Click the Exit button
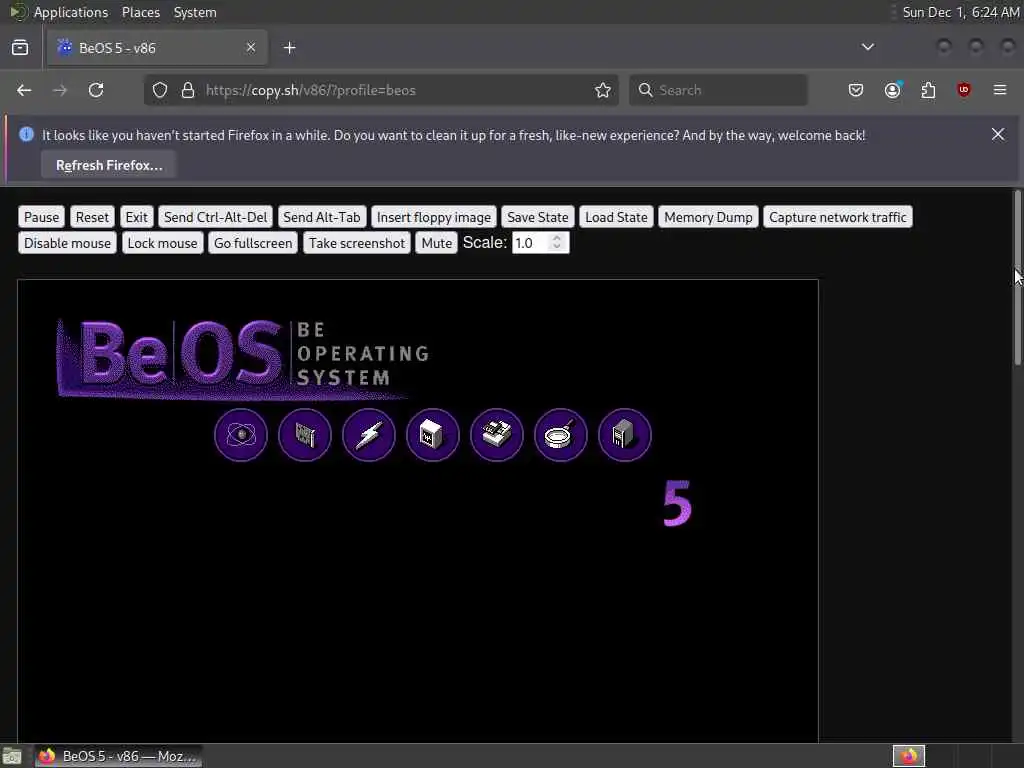 point(136,217)
